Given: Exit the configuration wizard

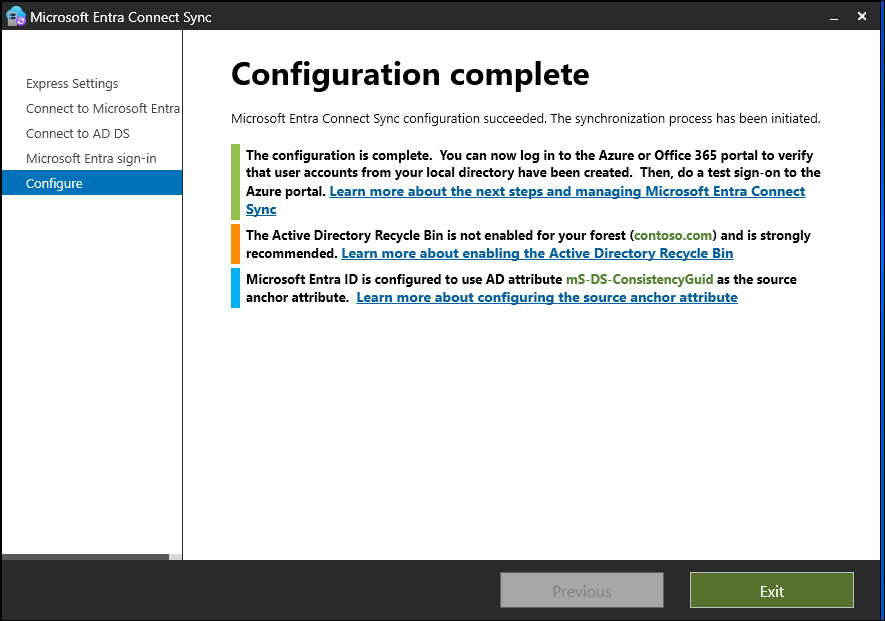Looking at the screenshot, I should (x=772, y=591).
